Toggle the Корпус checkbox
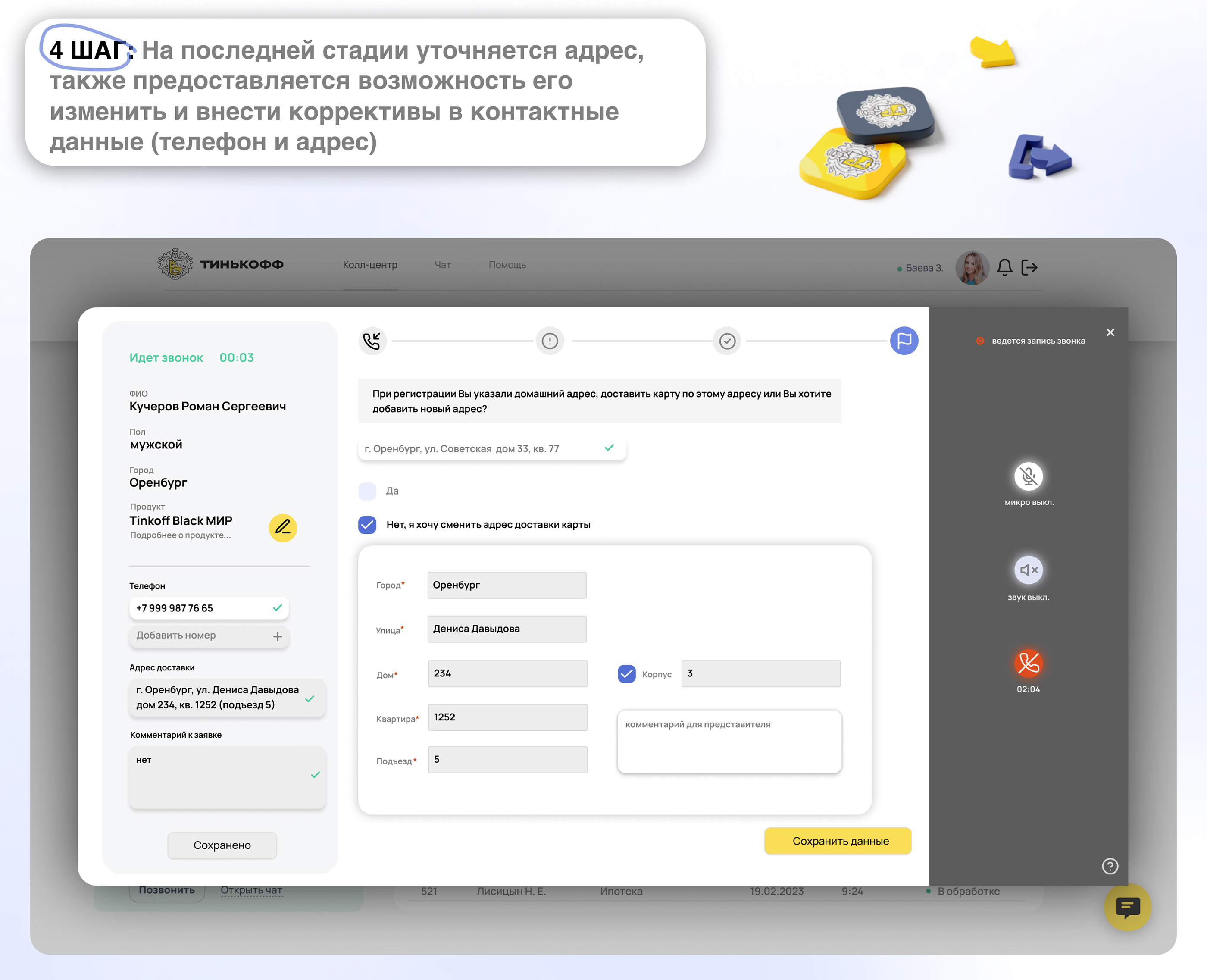The image size is (1207, 980). tap(626, 674)
